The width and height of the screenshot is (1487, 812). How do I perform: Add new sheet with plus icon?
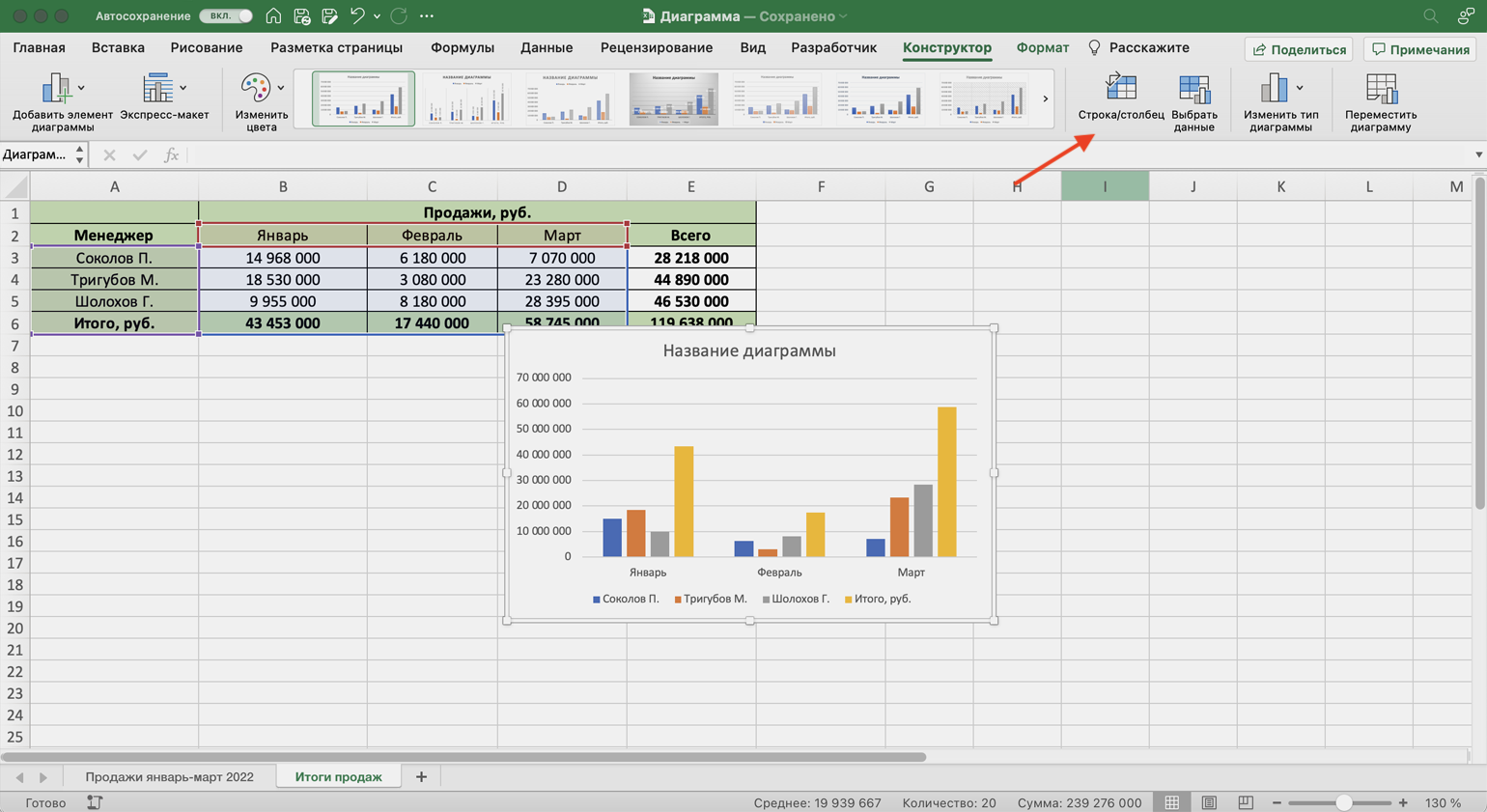point(421,776)
